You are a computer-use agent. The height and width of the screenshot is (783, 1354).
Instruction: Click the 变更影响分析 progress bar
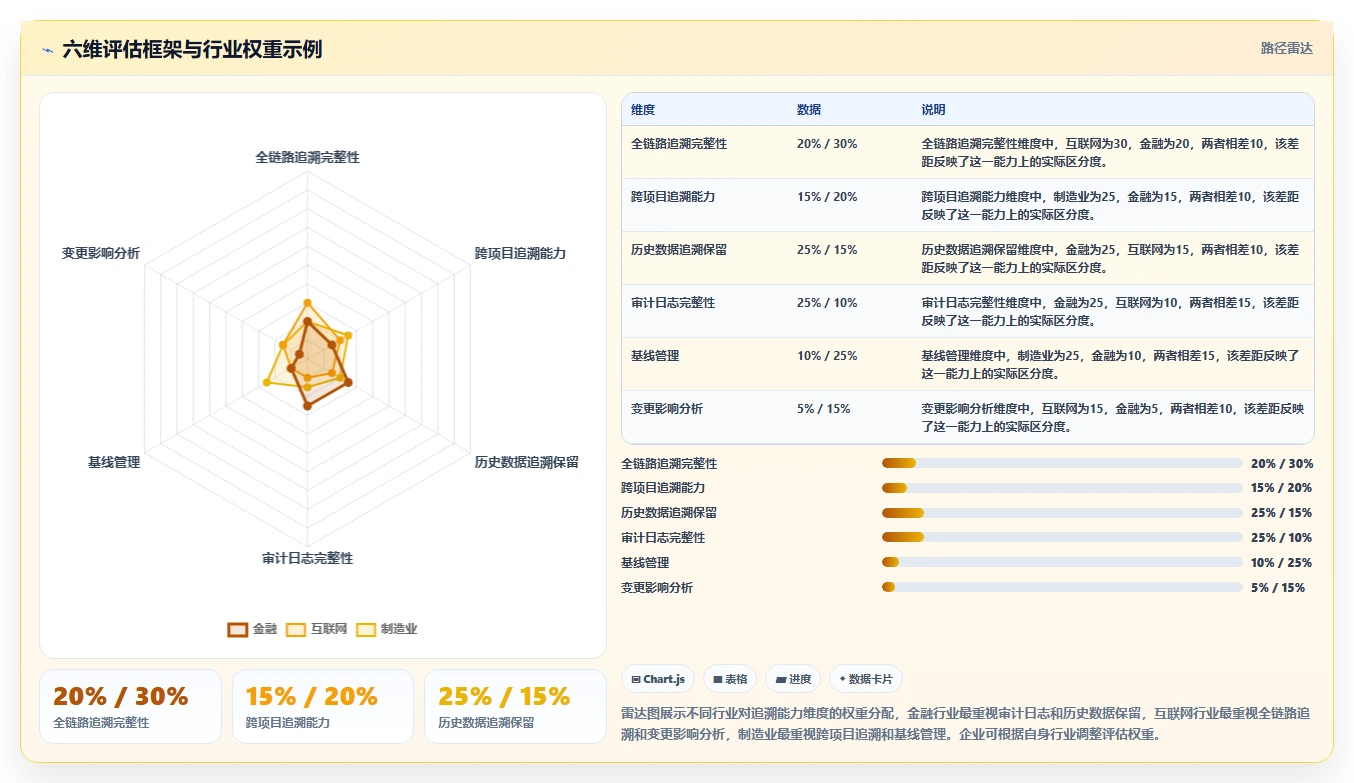(1062, 587)
